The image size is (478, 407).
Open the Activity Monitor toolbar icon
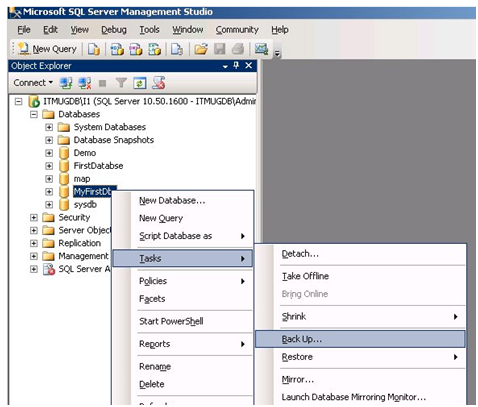(261, 49)
